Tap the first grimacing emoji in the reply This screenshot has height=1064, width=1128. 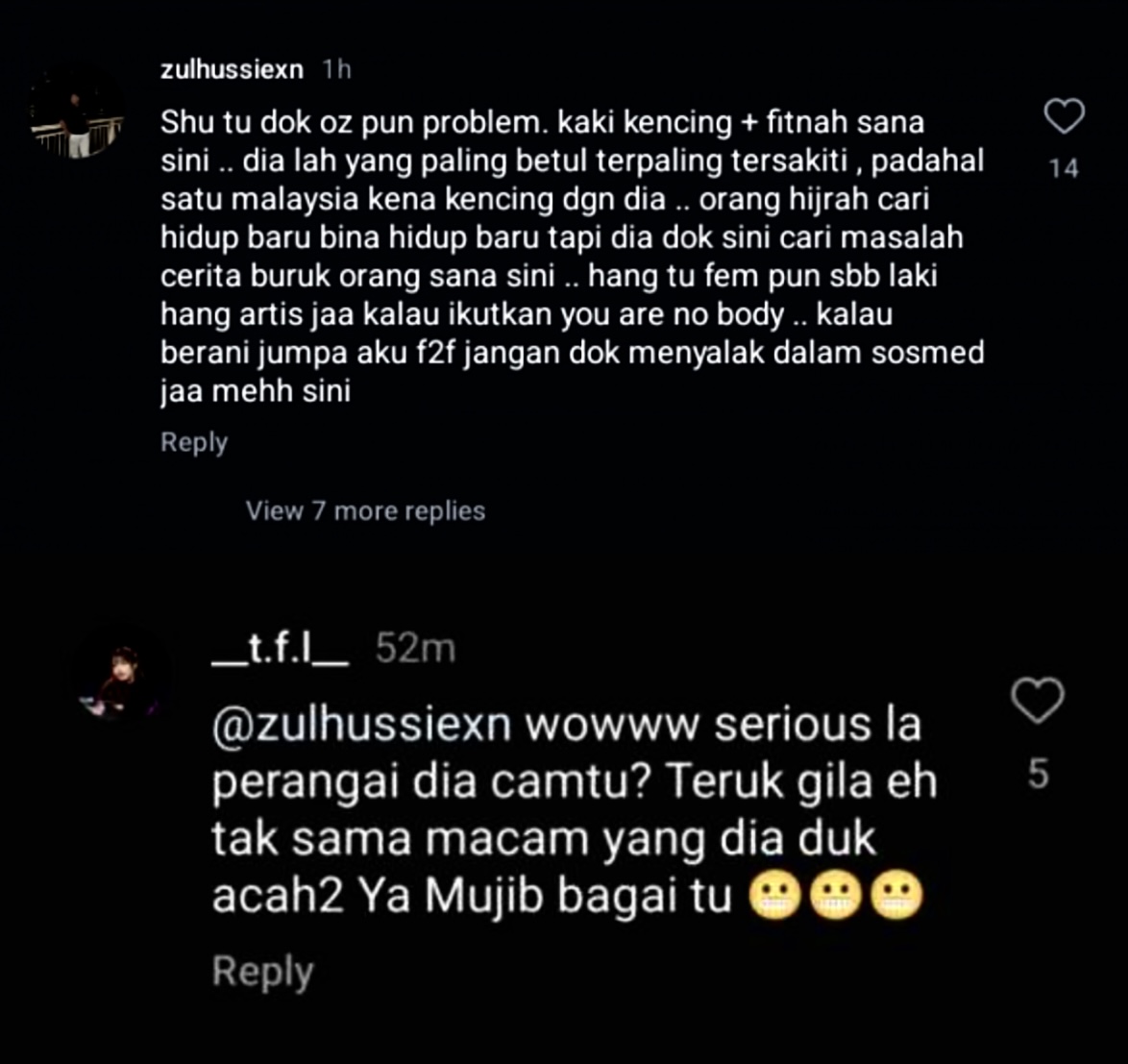tap(774, 897)
